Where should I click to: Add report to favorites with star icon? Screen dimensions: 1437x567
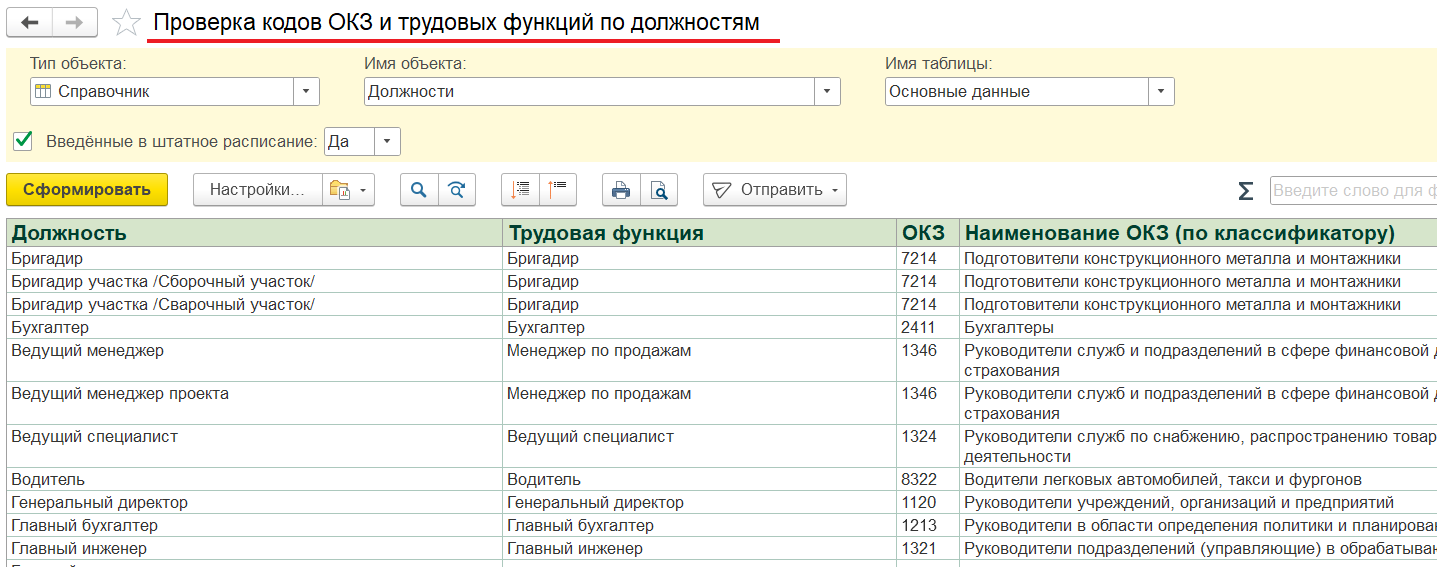(125, 23)
